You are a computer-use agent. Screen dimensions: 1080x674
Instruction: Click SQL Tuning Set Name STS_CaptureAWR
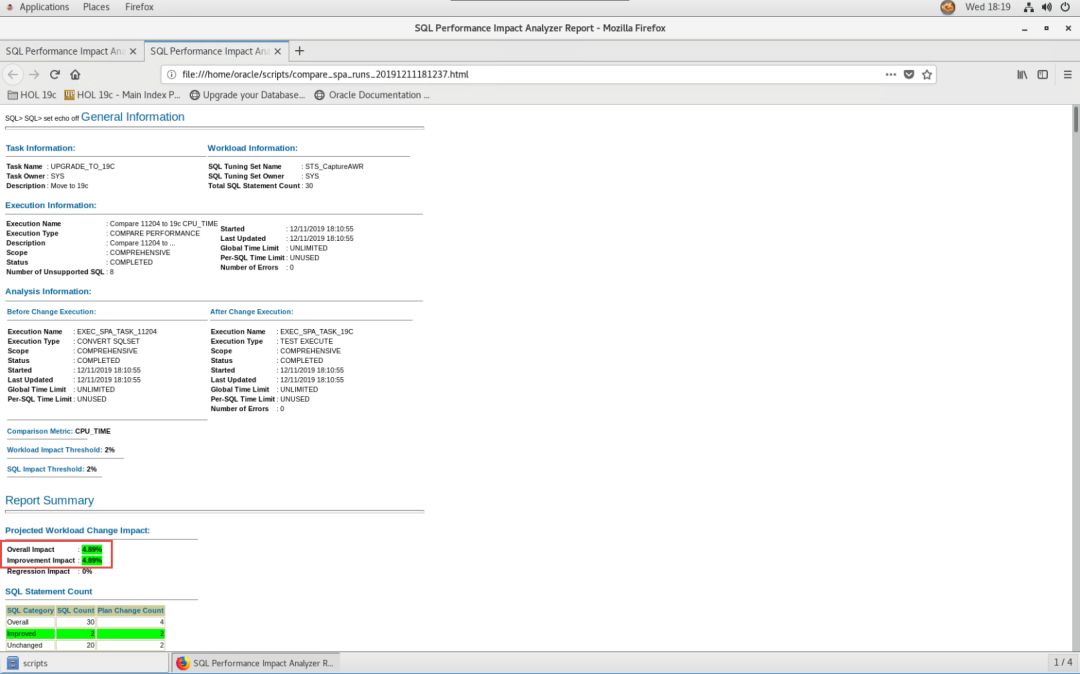click(334, 167)
